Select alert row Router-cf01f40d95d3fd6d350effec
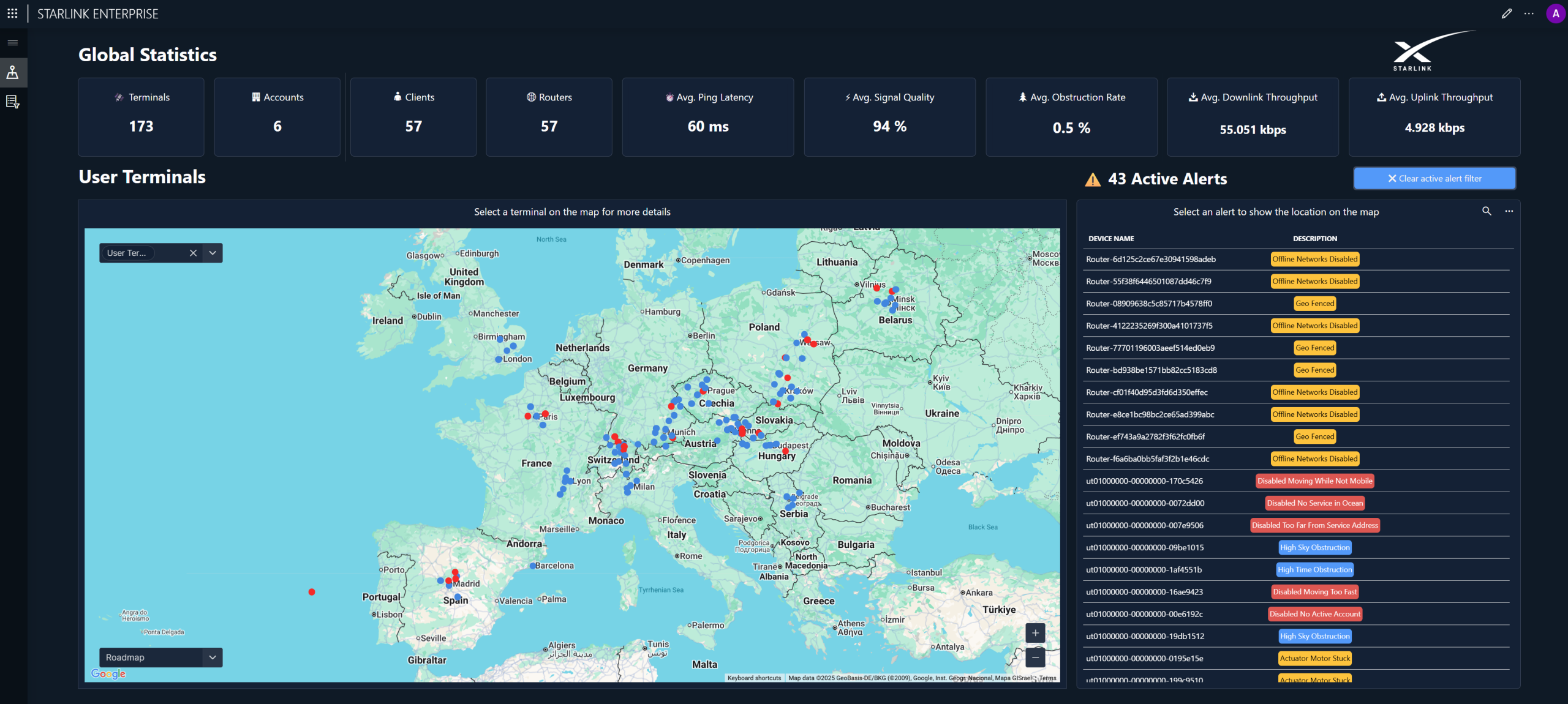1568x704 pixels. [1297, 392]
